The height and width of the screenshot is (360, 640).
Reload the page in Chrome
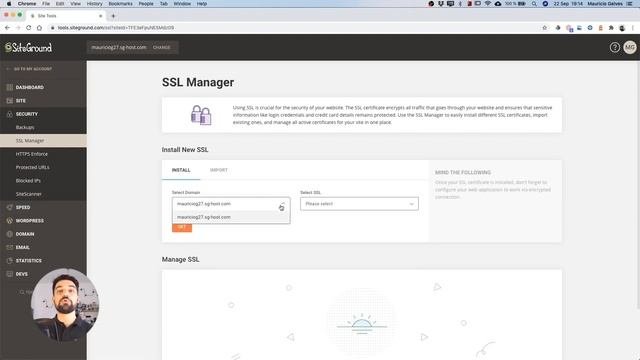point(29,28)
